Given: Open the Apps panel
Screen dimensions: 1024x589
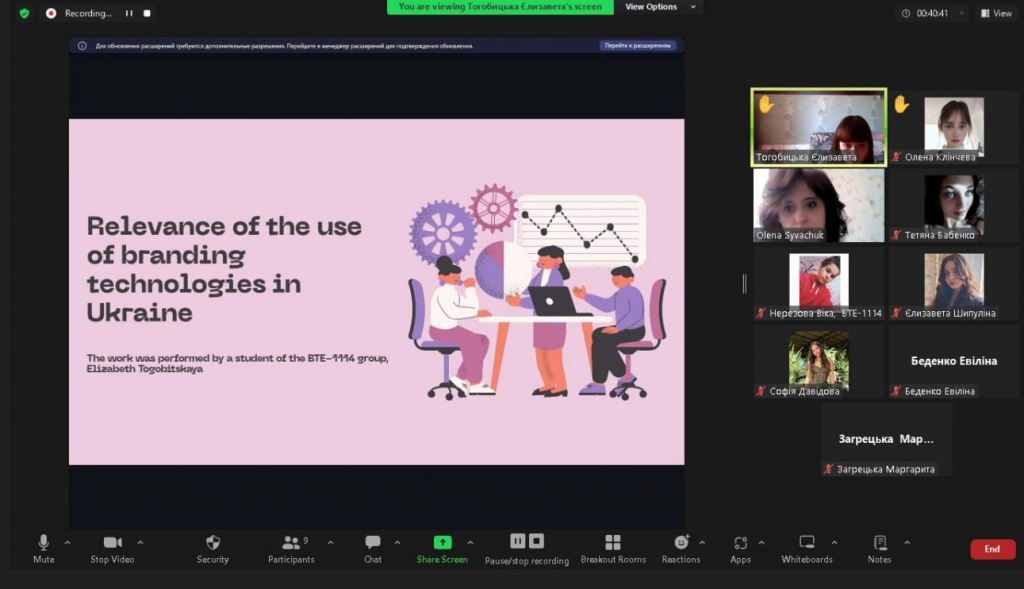Looking at the screenshot, I should click(740, 547).
